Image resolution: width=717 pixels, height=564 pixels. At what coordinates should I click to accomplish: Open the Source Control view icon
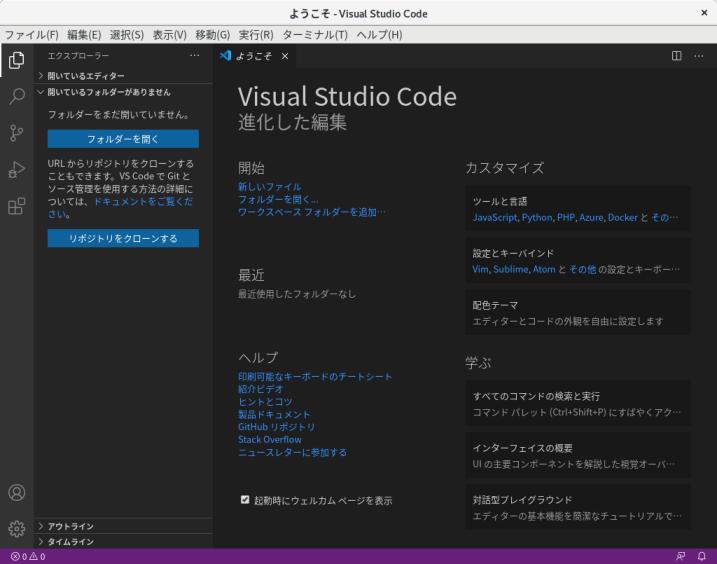pyautogui.click(x=16, y=133)
